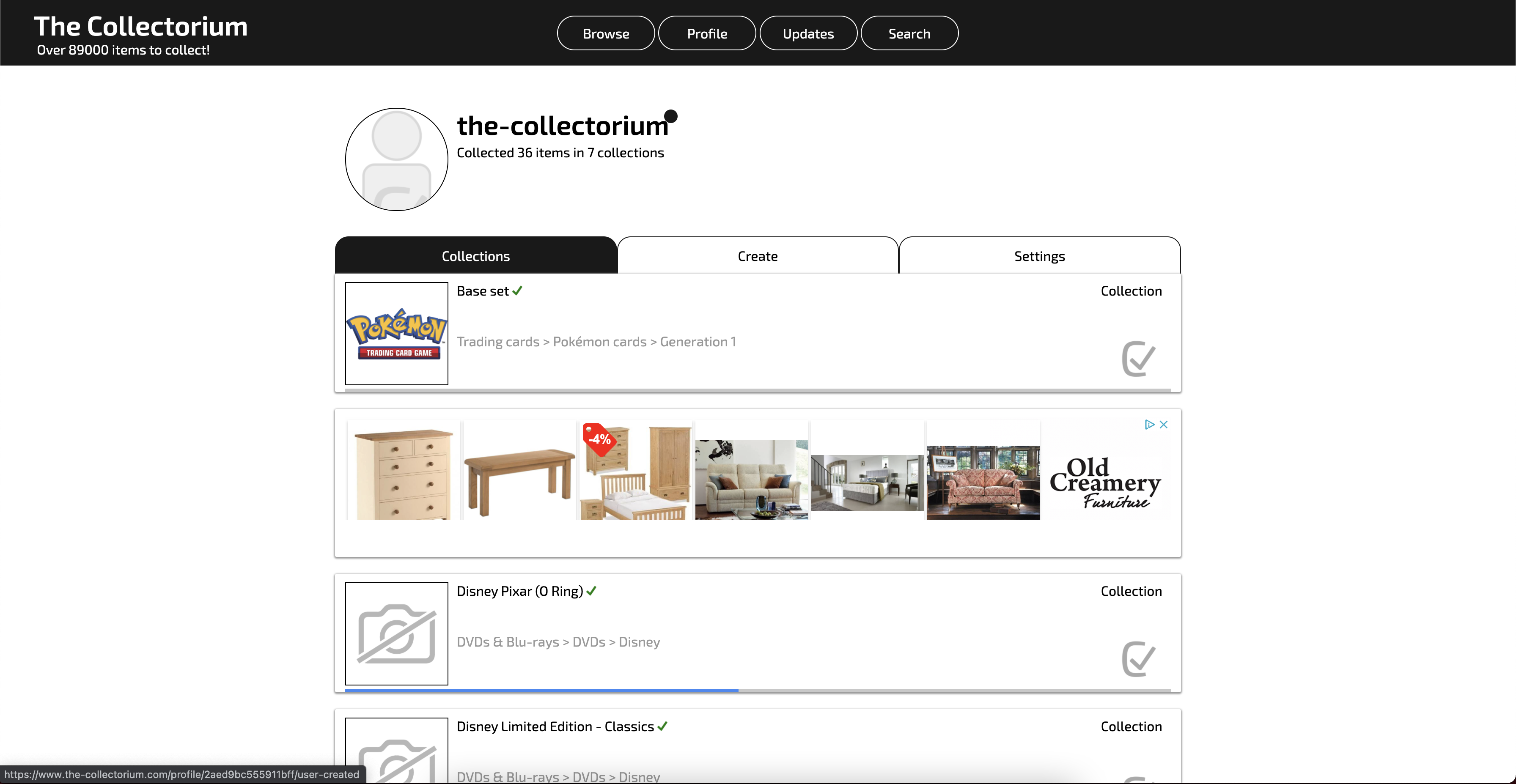This screenshot has width=1516, height=784.
Task: Click the grey bedroom ad image
Action: coord(867,482)
